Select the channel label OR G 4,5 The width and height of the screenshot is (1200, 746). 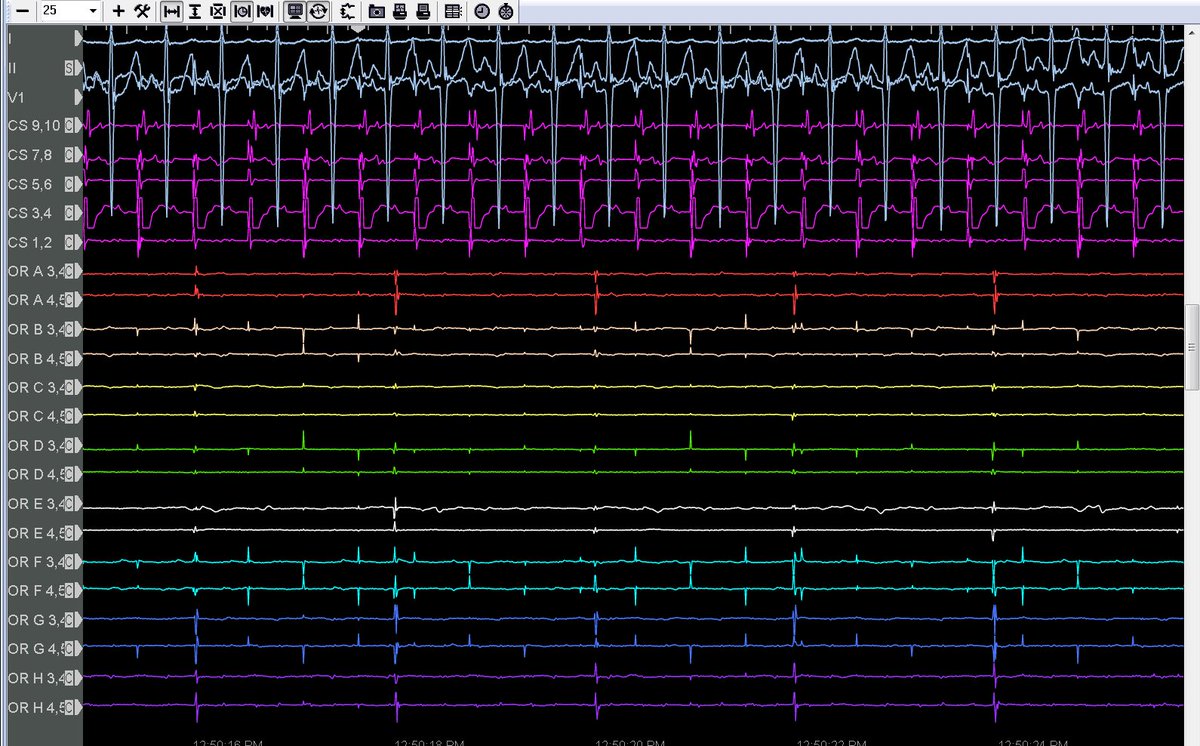click(x=35, y=648)
